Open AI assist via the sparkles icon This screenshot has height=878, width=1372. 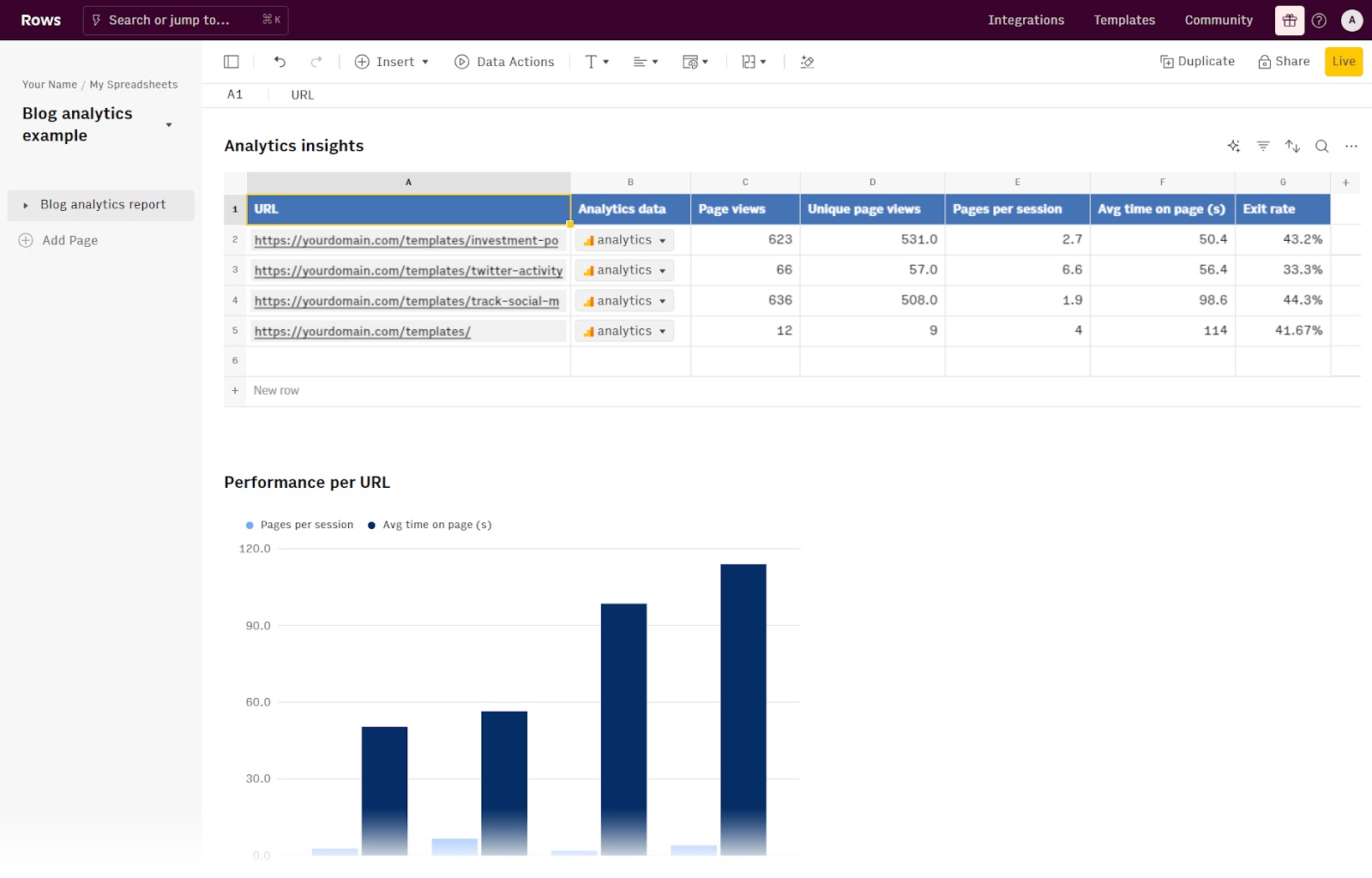click(1233, 146)
